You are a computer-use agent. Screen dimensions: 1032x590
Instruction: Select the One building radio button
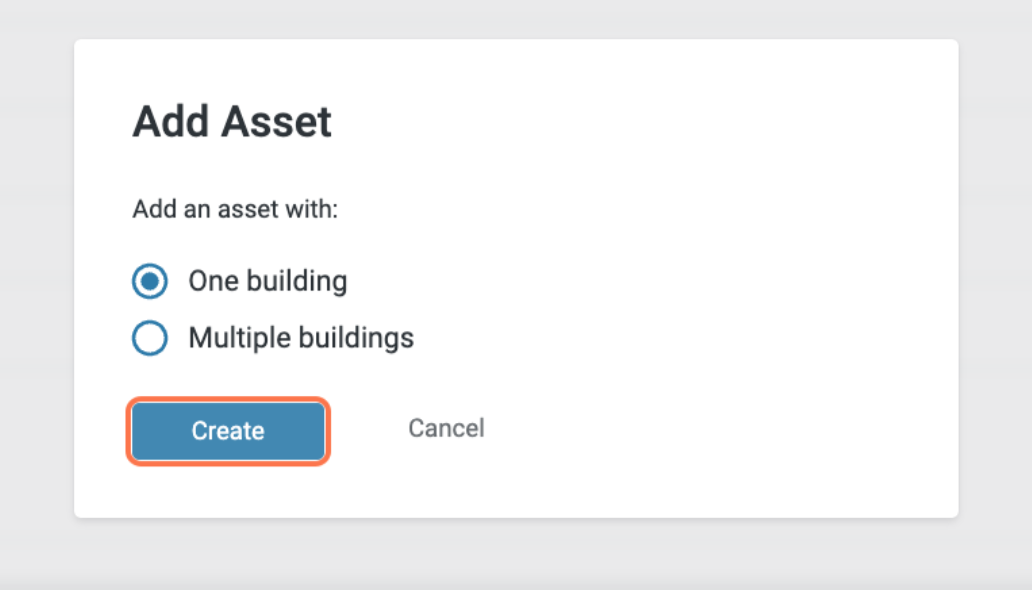click(150, 282)
